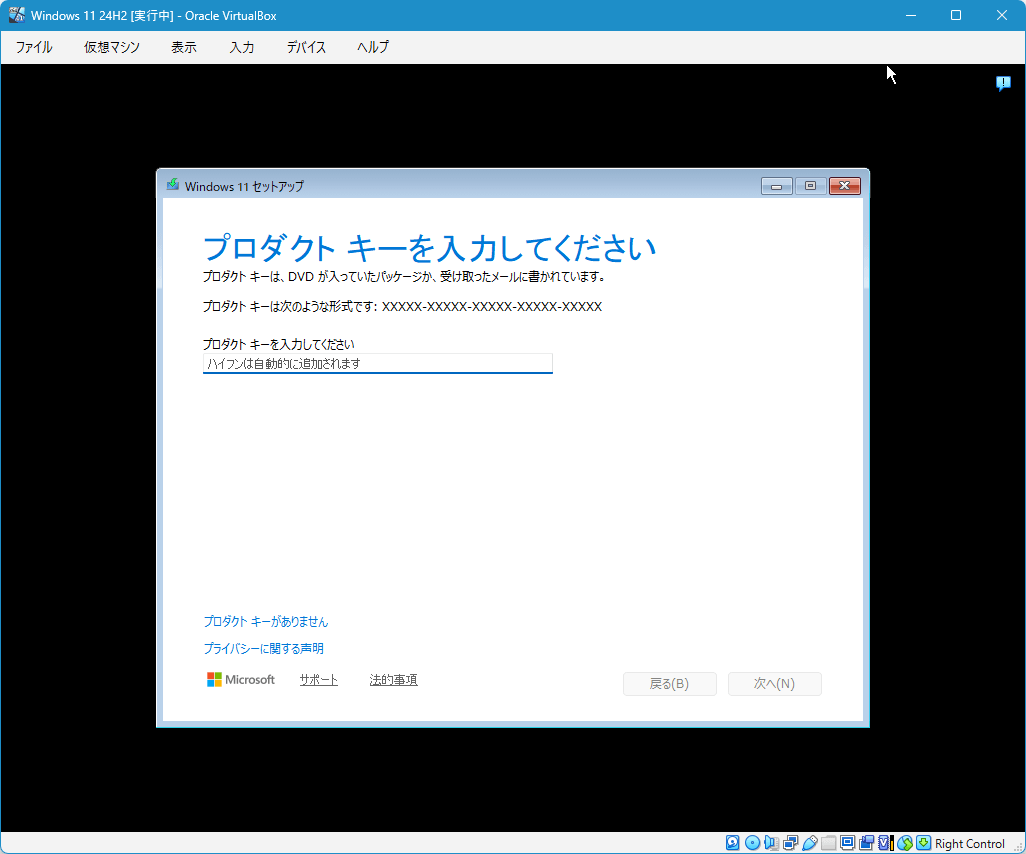Screen dimensions: 1026x854
Task: Click the hard disk activity icon in status bar
Action: 733,843
